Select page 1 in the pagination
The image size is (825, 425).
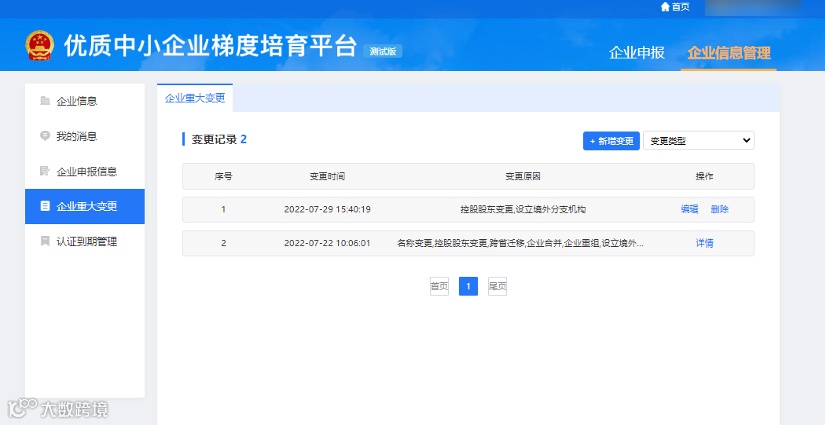pyautogui.click(x=468, y=286)
